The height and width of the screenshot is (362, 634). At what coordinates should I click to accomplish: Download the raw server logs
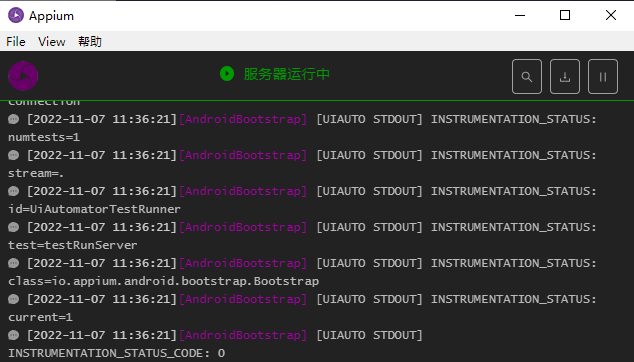click(x=564, y=76)
